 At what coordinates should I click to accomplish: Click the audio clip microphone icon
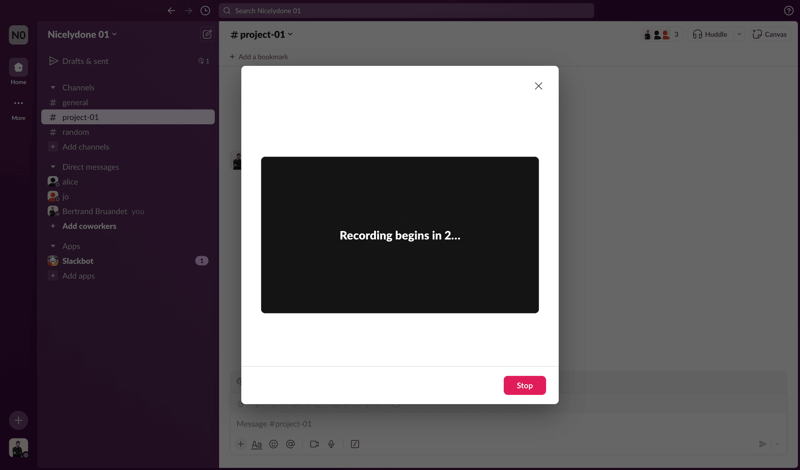coord(331,444)
